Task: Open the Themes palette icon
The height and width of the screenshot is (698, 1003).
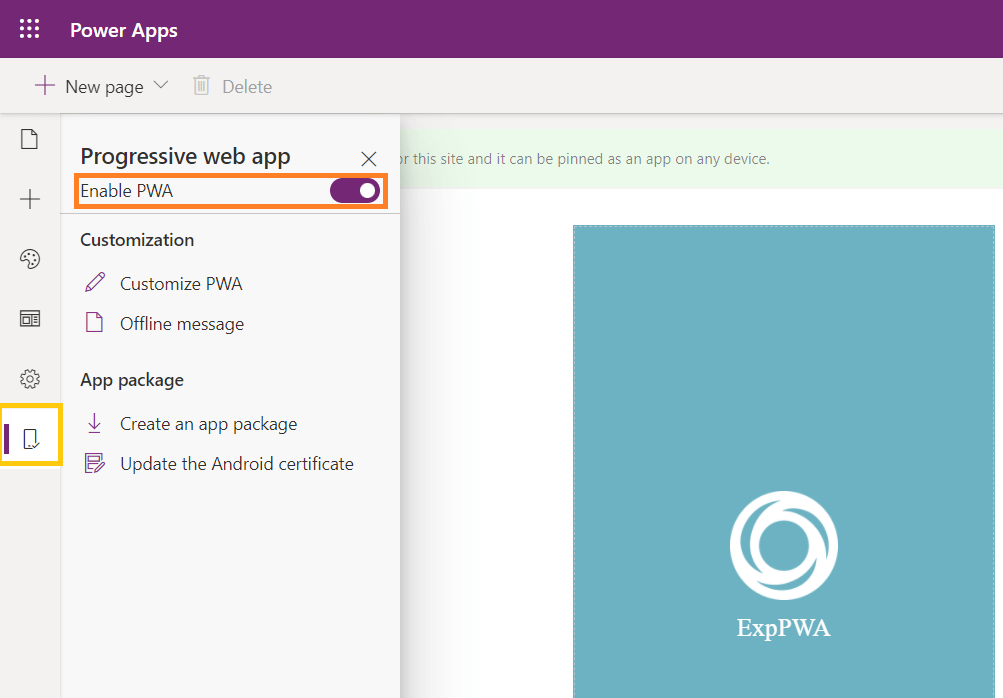Action: pyautogui.click(x=30, y=260)
